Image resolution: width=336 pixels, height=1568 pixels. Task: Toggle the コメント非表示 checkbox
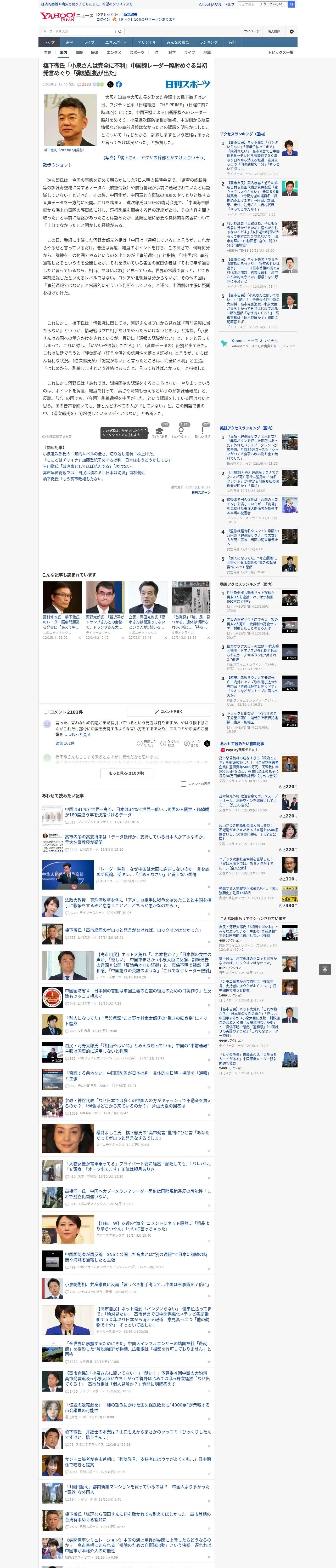point(183,784)
